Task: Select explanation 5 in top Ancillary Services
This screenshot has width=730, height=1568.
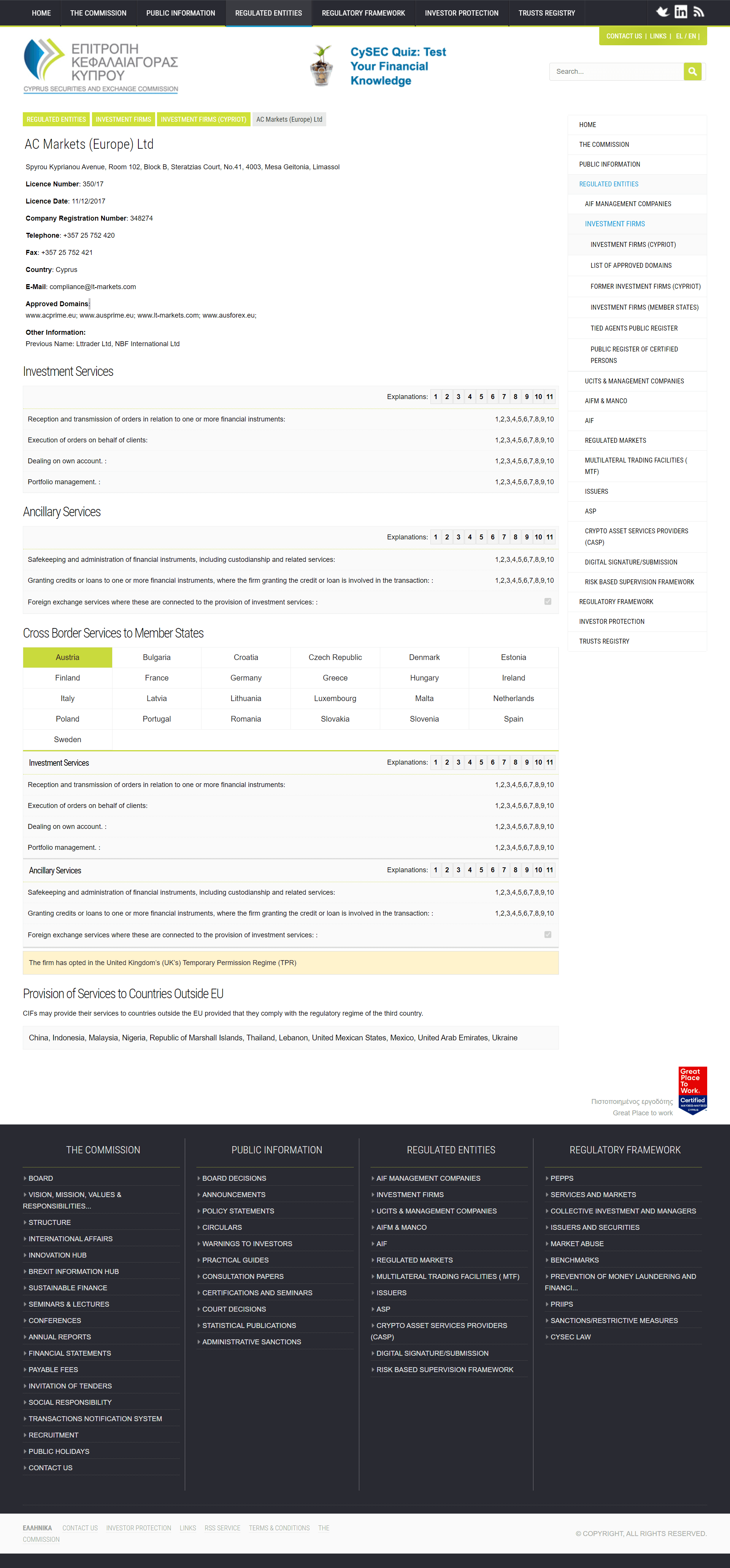Action: 481,537
